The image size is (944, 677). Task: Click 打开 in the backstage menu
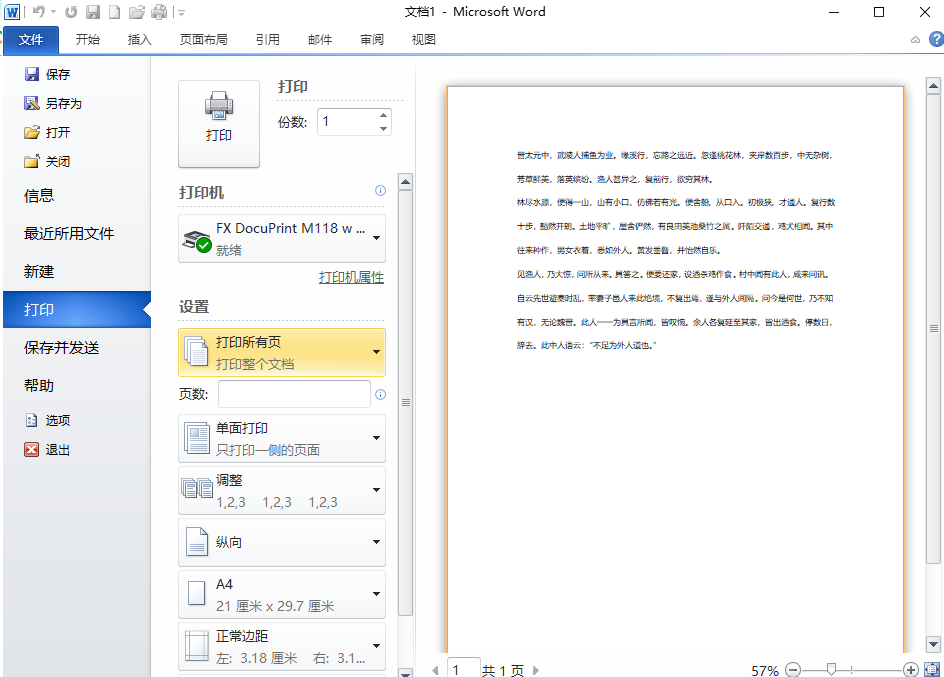tap(48, 132)
